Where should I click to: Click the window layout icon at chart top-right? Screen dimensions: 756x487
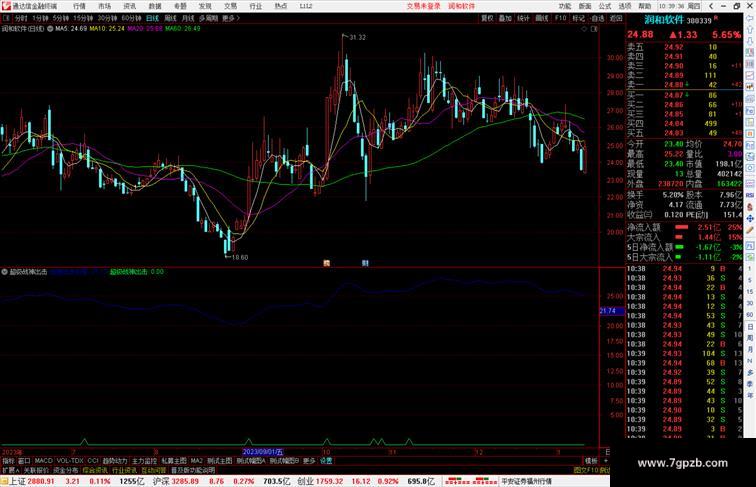click(x=594, y=29)
